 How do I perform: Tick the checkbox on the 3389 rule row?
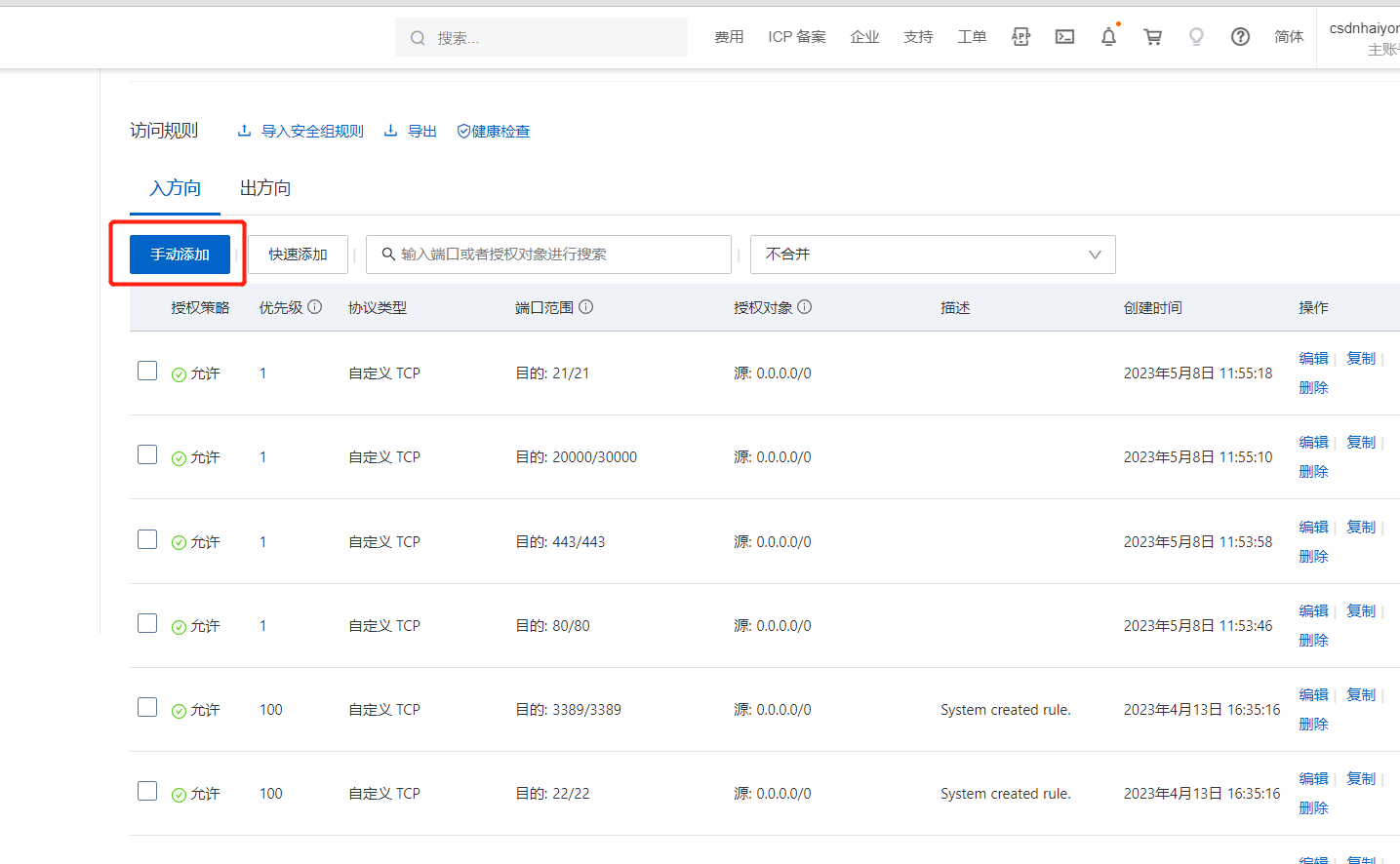click(147, 707)
